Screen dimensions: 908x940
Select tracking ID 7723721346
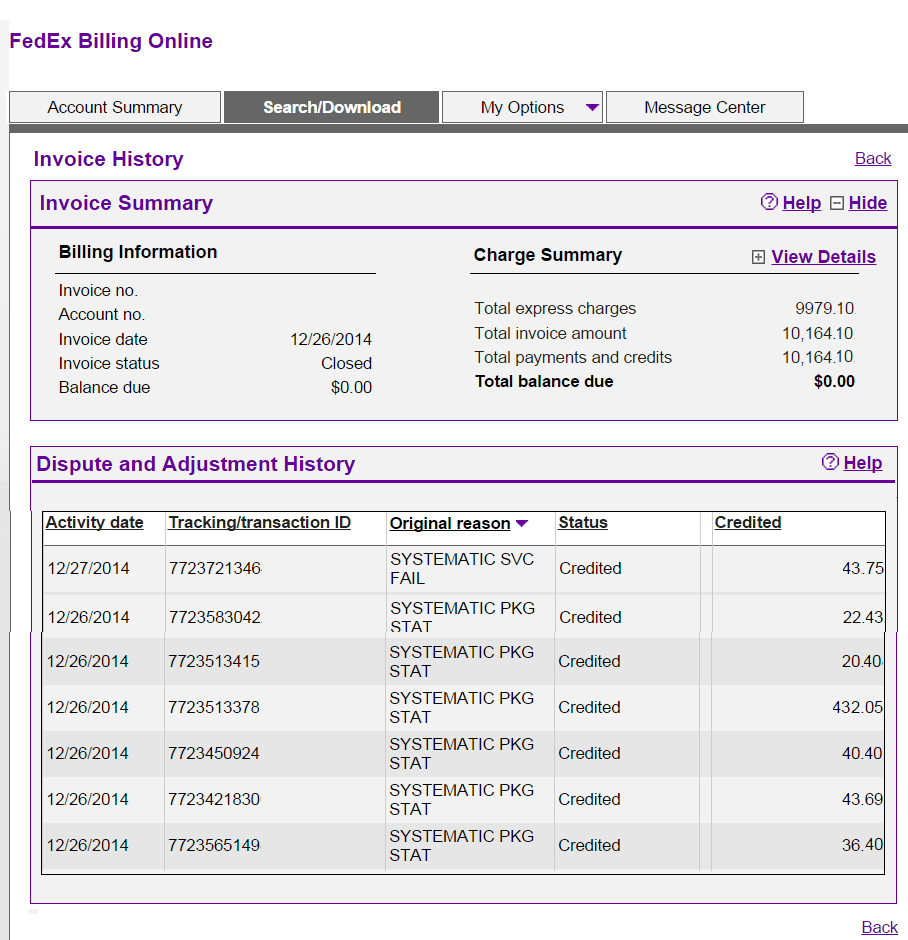(x=215, y=568)
